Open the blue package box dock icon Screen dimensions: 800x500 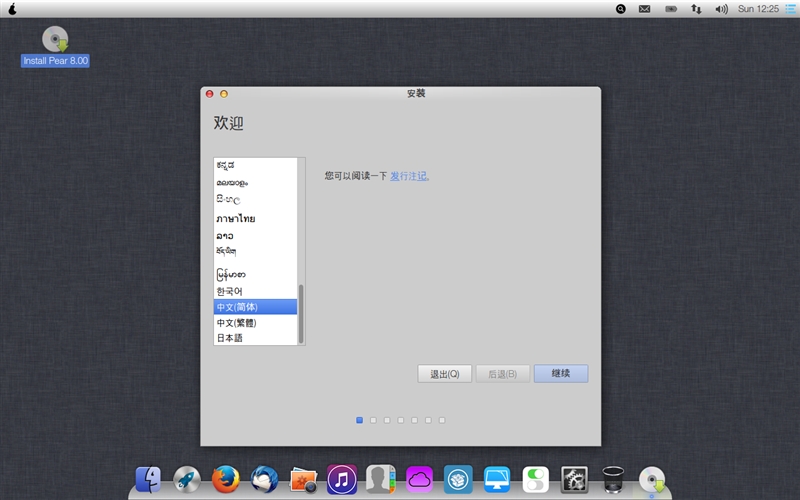point(458,479)
